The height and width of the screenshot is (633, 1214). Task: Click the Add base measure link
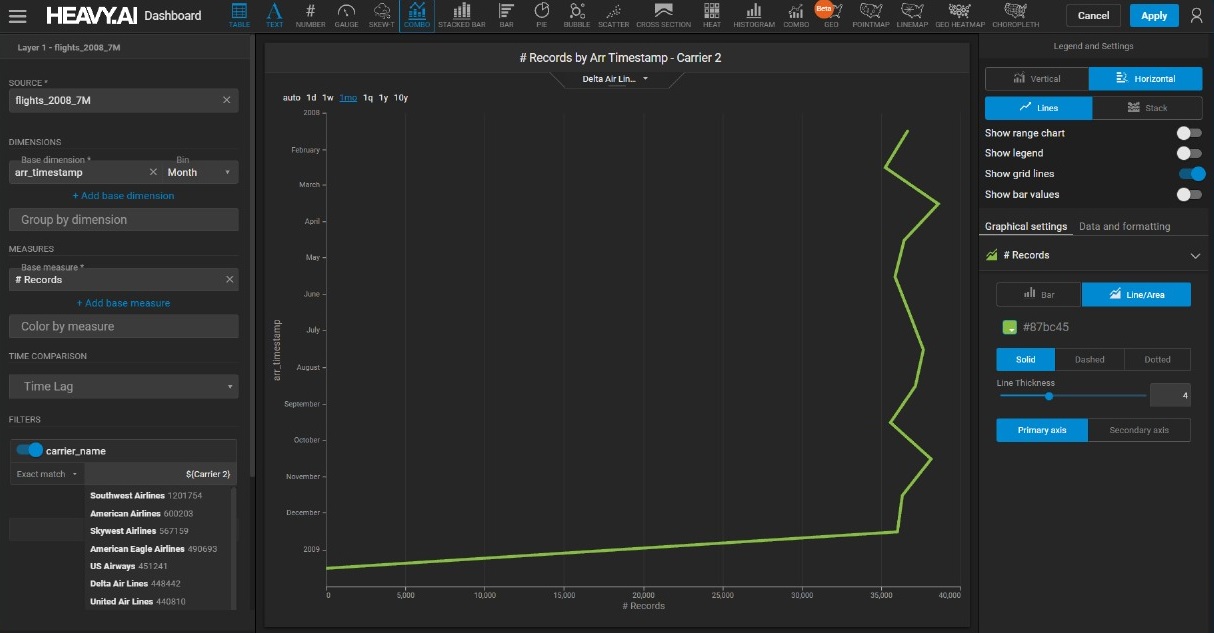[124, 303]
